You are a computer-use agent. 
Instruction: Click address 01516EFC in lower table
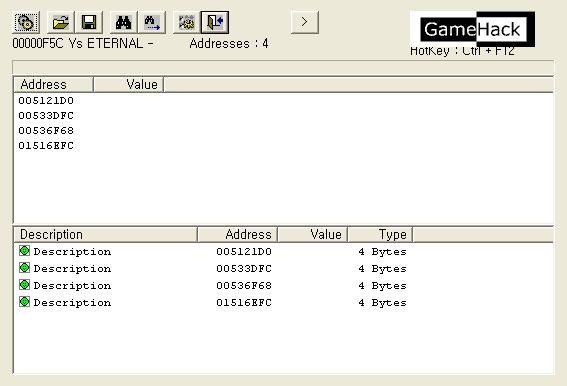coord(244,303)
